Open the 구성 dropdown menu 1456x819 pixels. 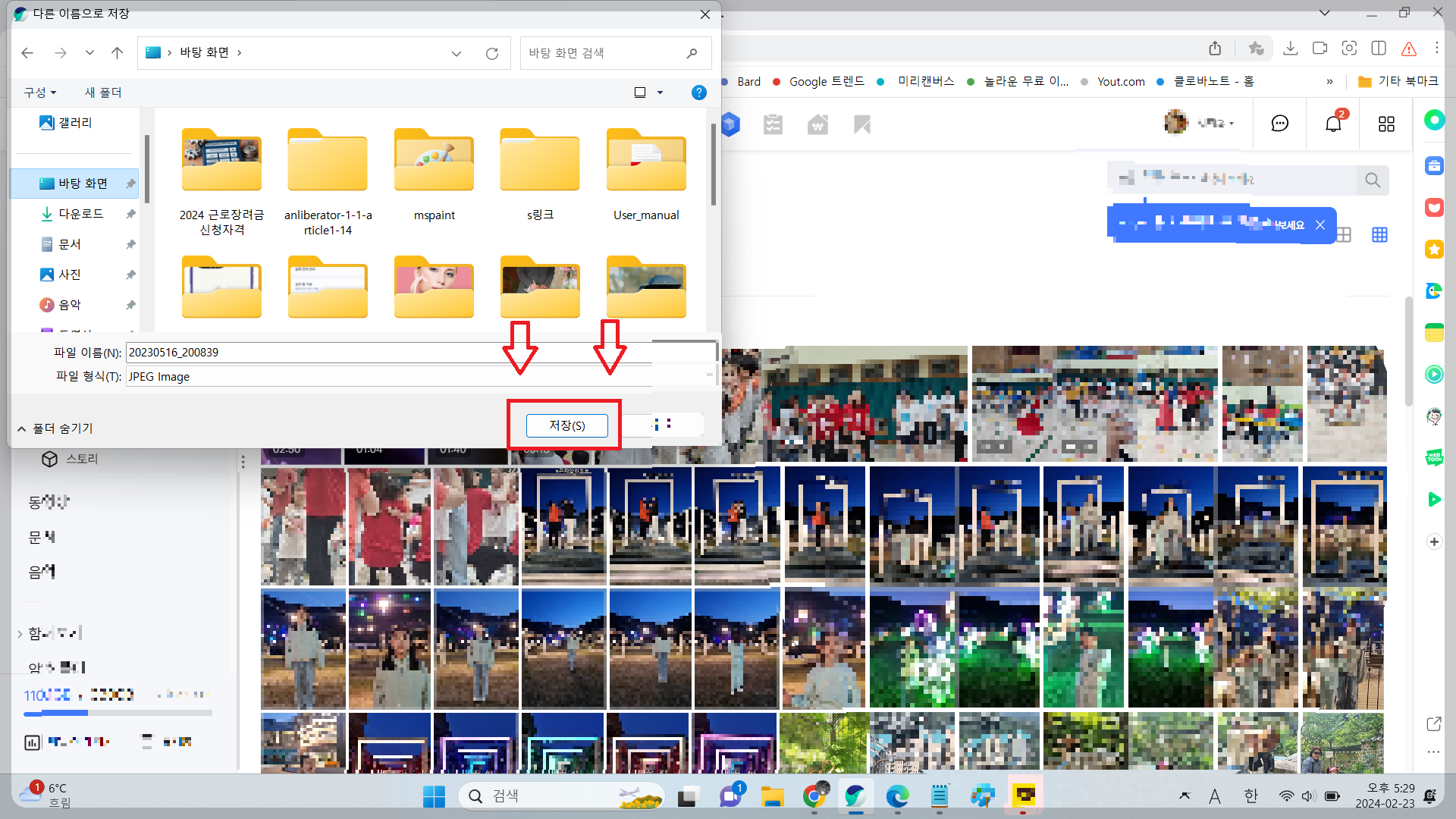pyautogui.click(x=40, y=93)
